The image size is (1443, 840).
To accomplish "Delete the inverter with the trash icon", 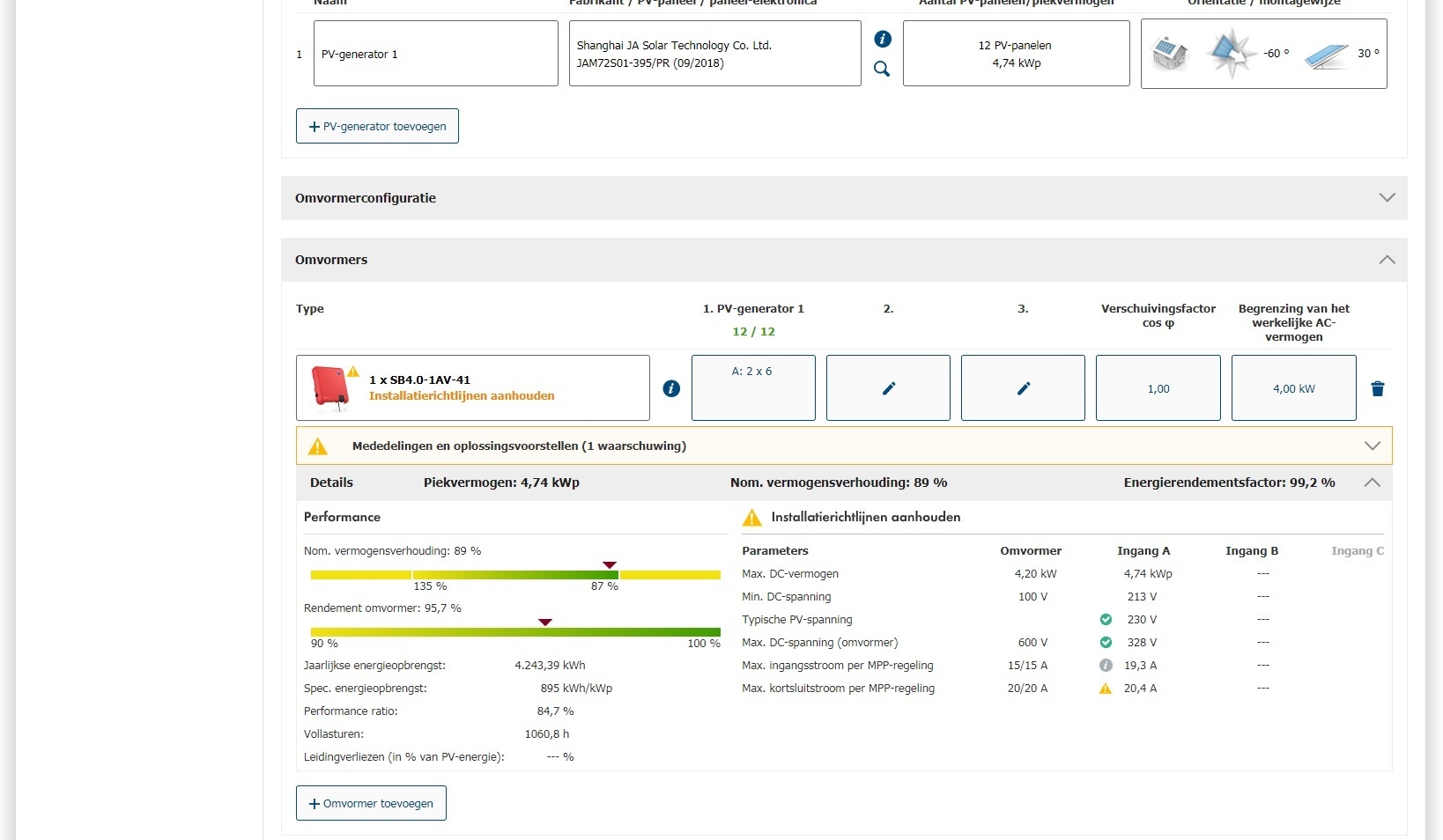I will (x=1378, y=388).
